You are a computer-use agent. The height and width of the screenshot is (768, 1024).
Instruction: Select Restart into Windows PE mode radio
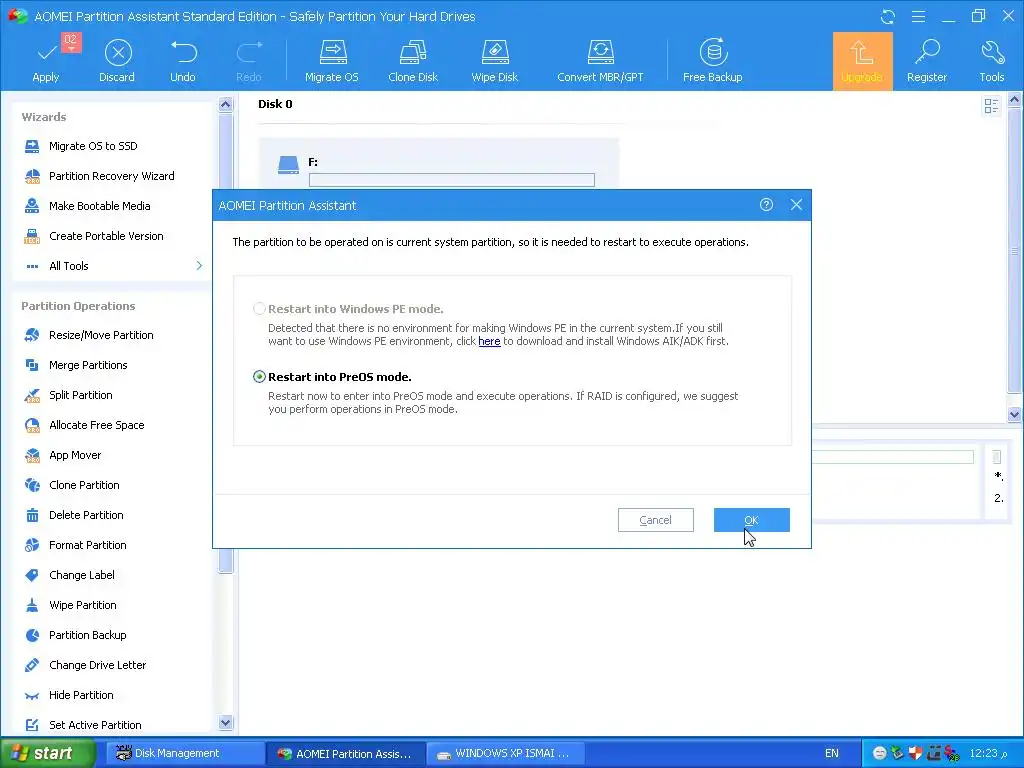coord(259,309)
